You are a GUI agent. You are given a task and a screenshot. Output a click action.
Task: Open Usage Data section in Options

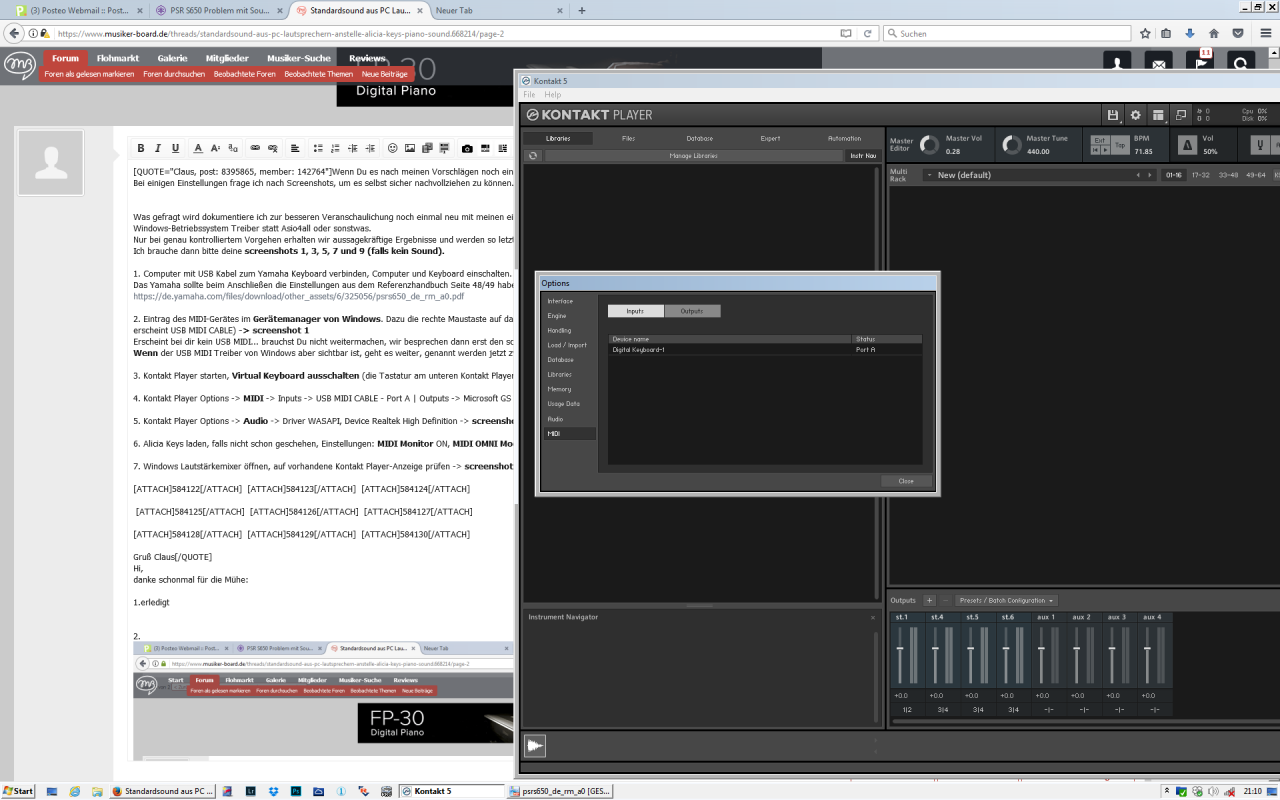563,404
